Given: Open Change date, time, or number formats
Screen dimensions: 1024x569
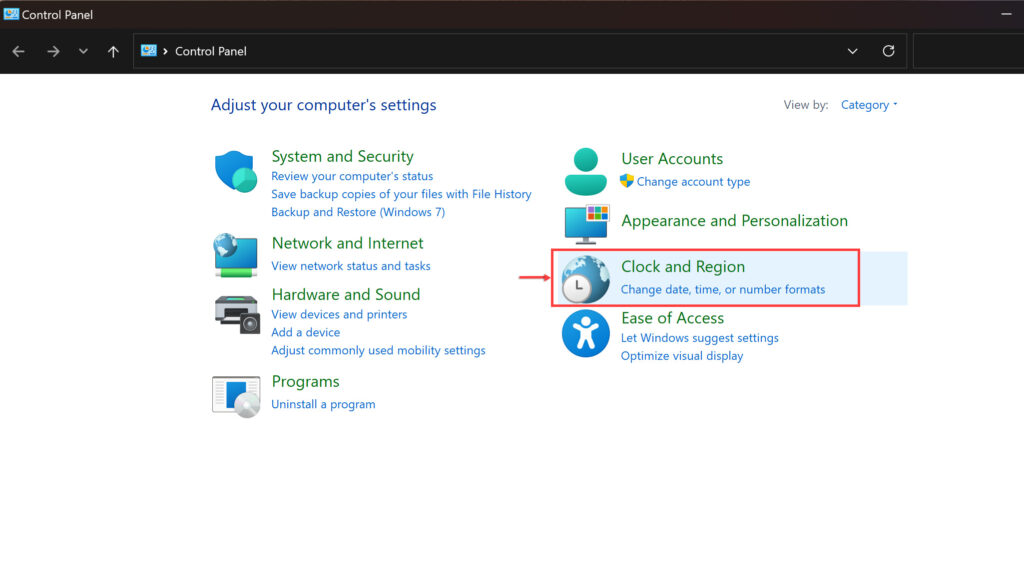Looking at the screenshot, I should point(723,289).
